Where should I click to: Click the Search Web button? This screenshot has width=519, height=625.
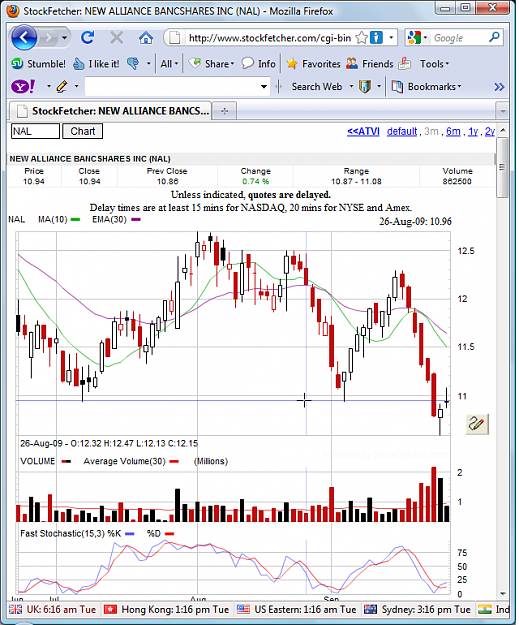click(317, 86)
